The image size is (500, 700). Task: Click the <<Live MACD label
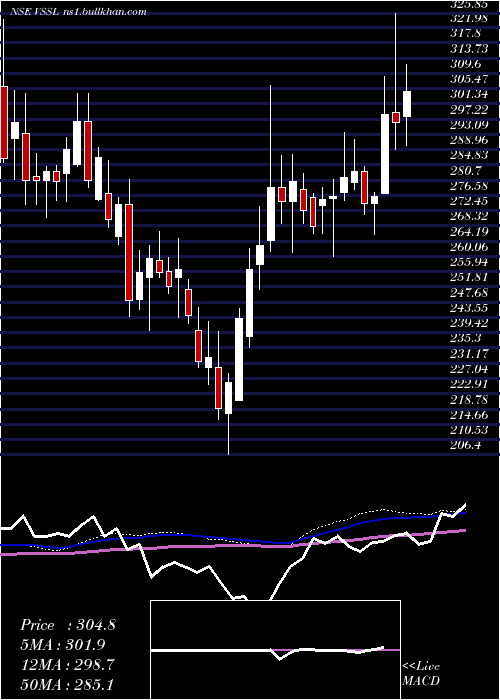tap(421, 673)
